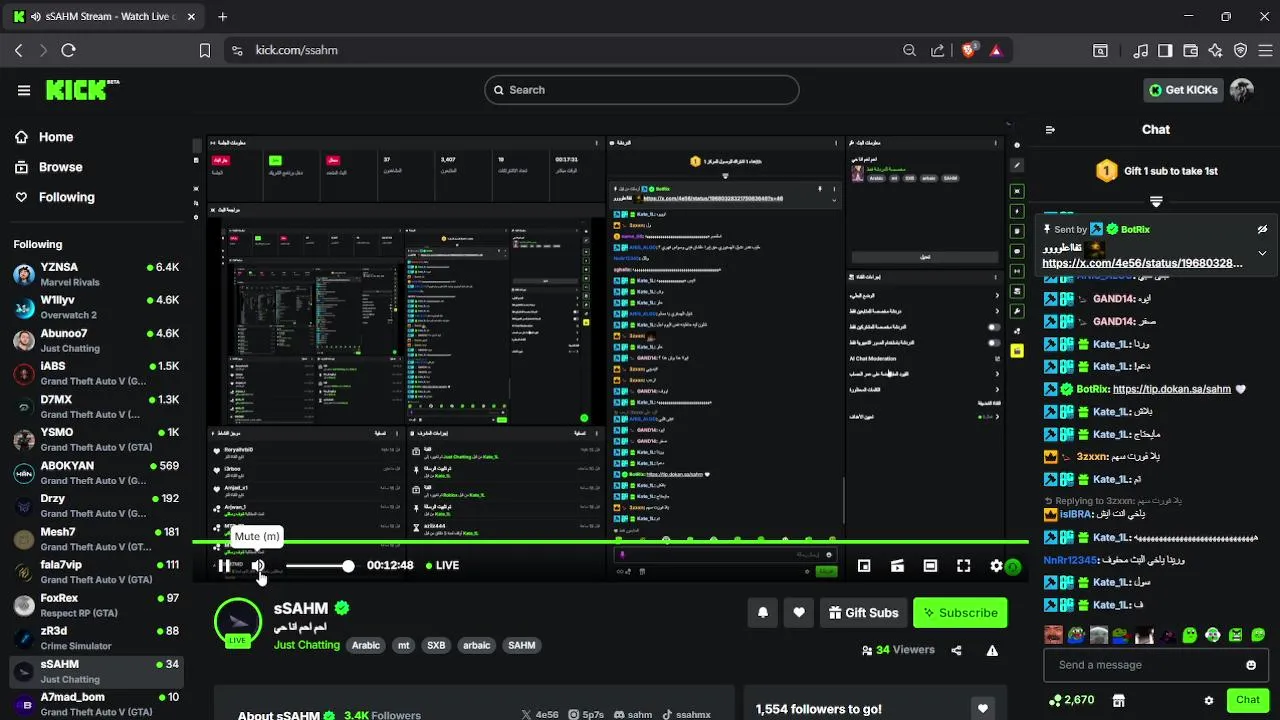The image size is (1280, 720).
Task: Click the KICK logo
Action: point(82,90)
